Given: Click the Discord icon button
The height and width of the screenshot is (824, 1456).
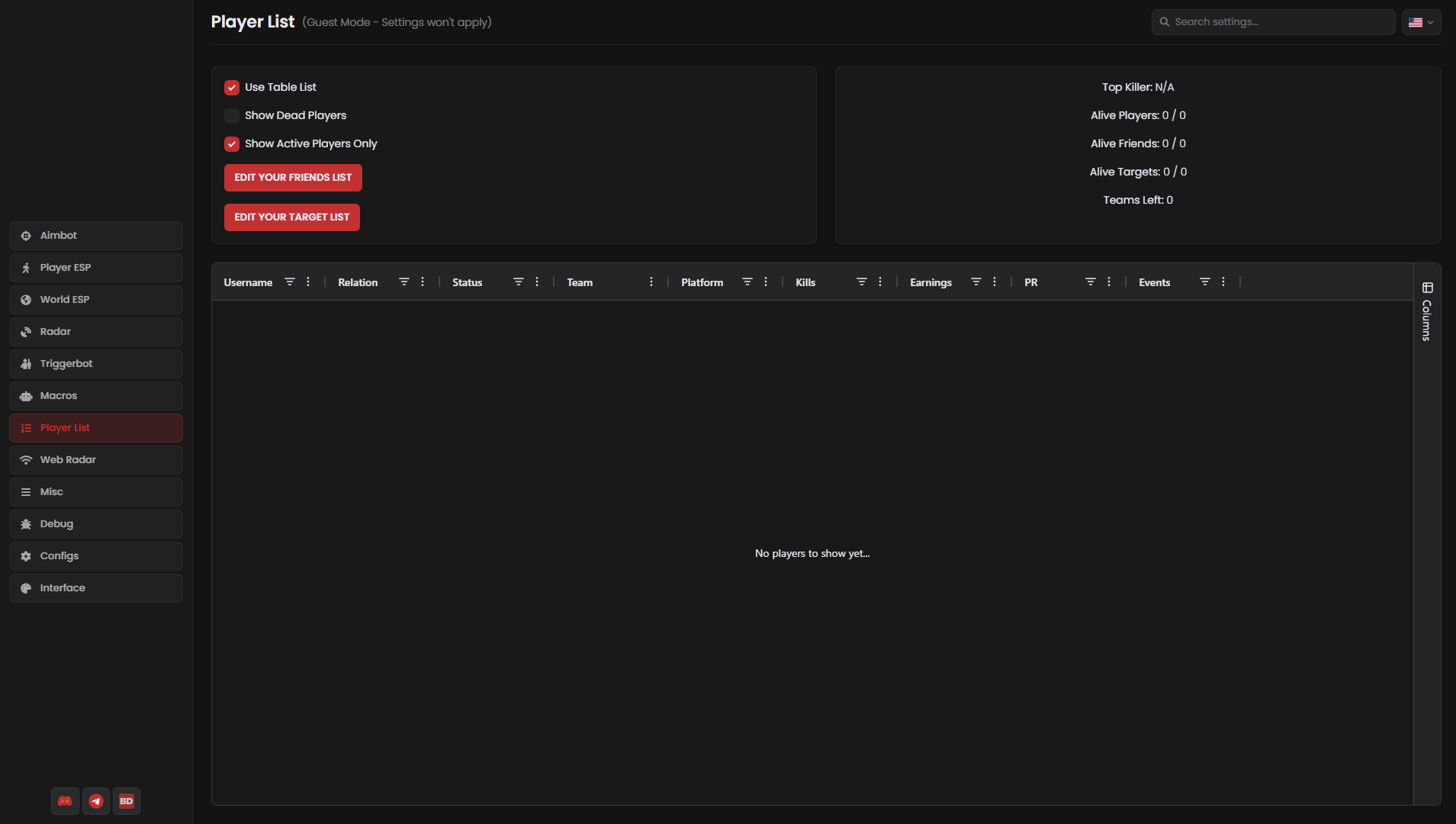Looking at the screenshot, I should (x=65, y=801).
